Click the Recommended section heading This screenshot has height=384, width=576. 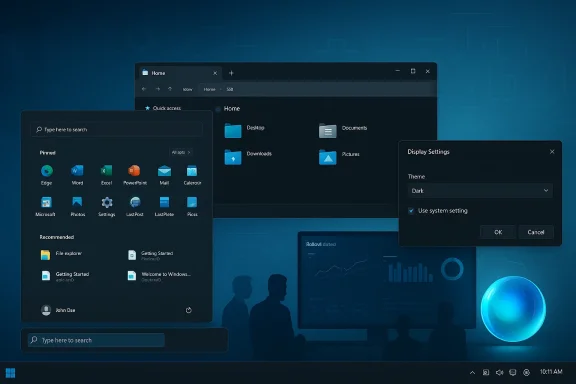pos(57,237)
